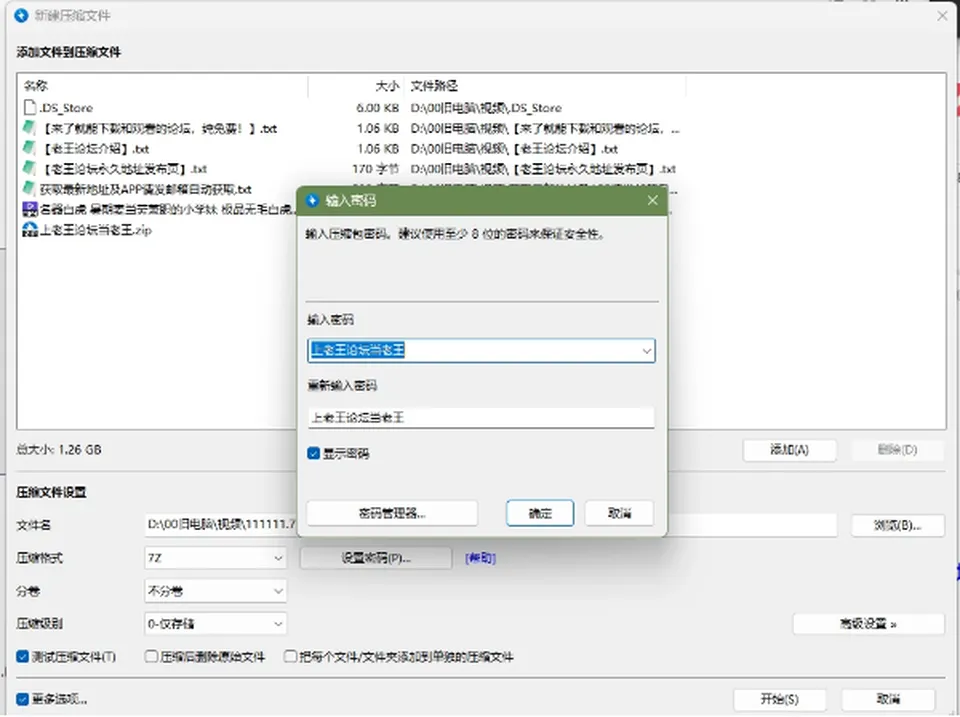Close the 输入密码 dialog
960x717 pixels.
653,200
